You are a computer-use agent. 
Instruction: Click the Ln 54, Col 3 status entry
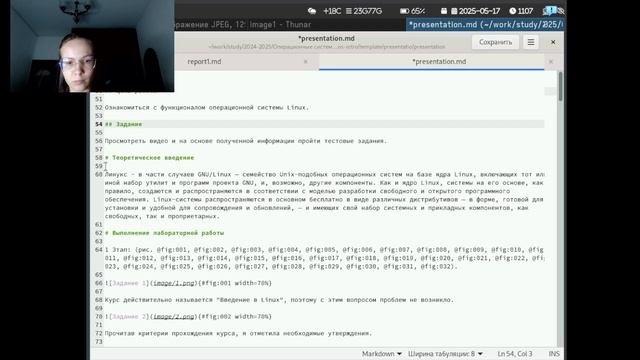[515, 353]
